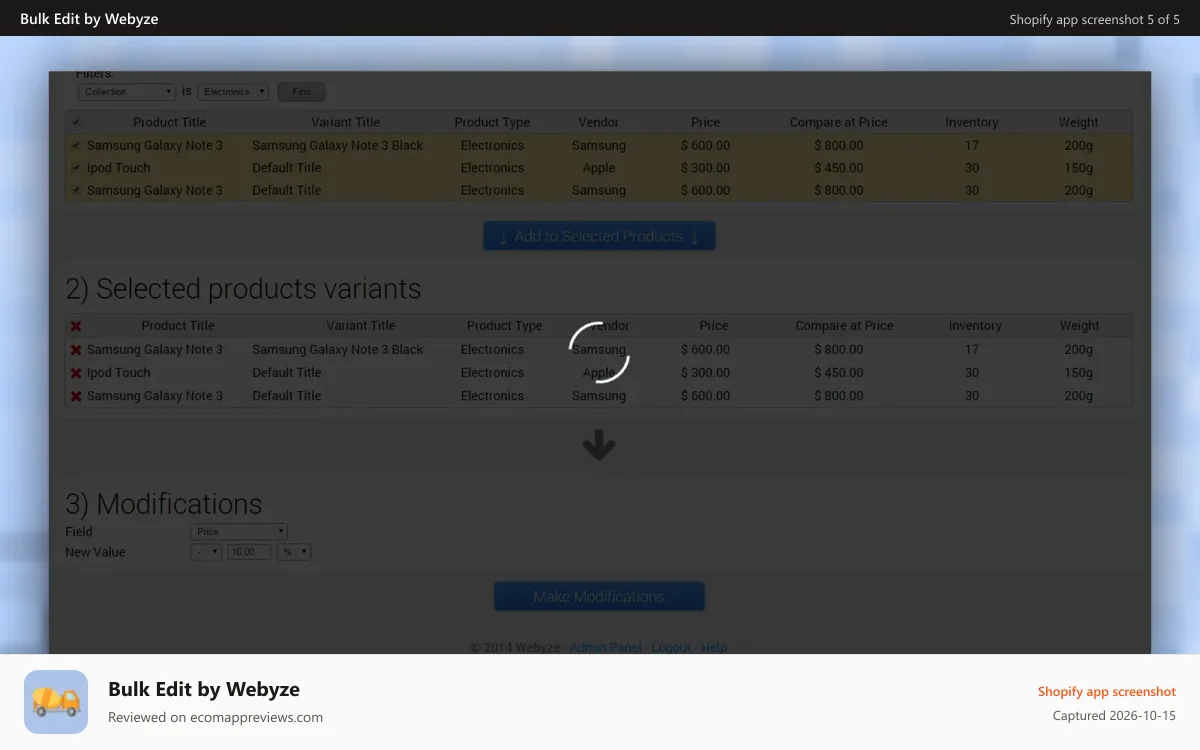Click the Logout footer link
Image resolution: width=1200 pixels, height=750 pixels.
point(671,647)
